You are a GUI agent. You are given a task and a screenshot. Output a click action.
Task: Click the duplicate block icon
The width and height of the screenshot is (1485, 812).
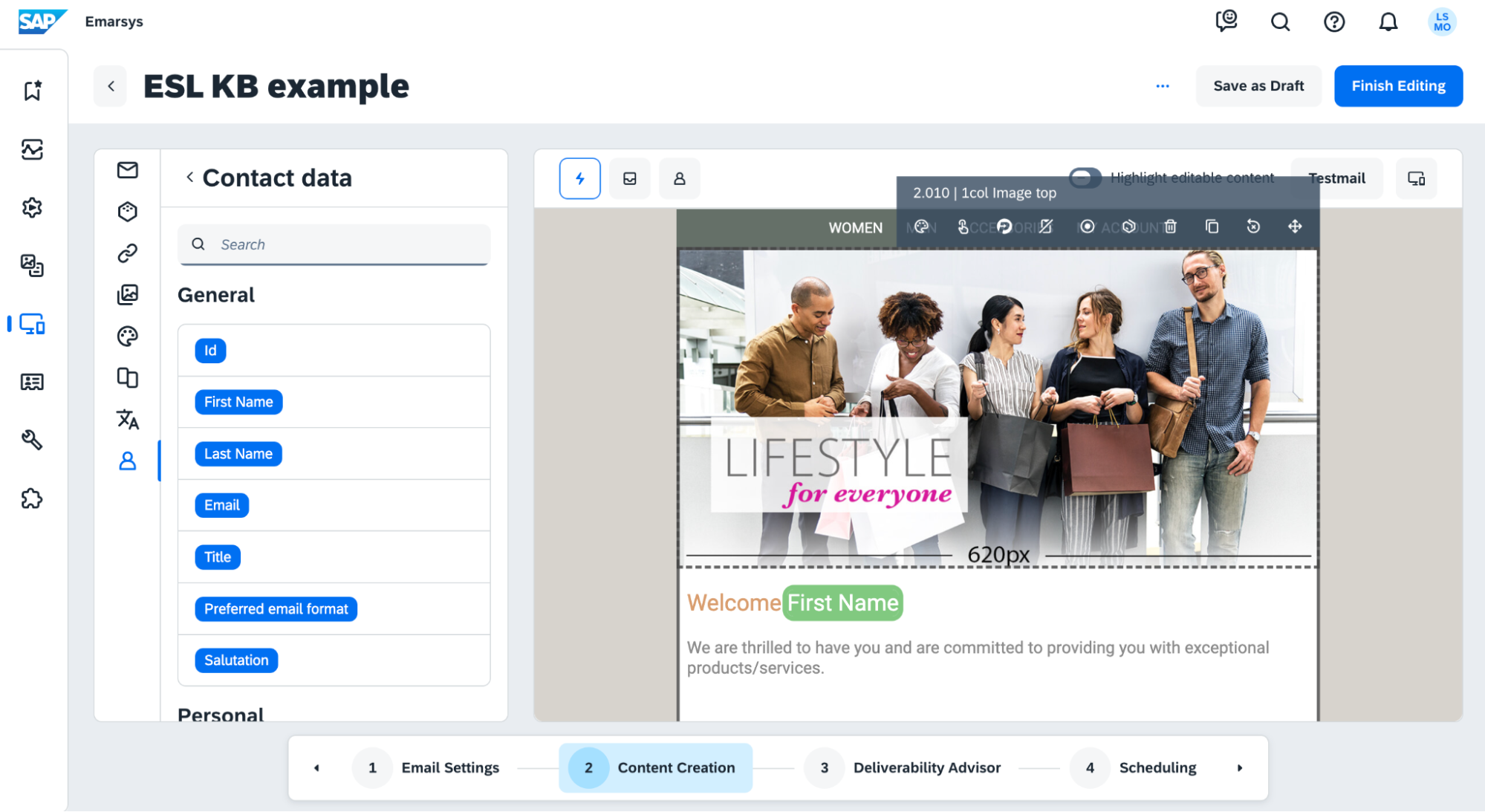[x=1212, y=227]
